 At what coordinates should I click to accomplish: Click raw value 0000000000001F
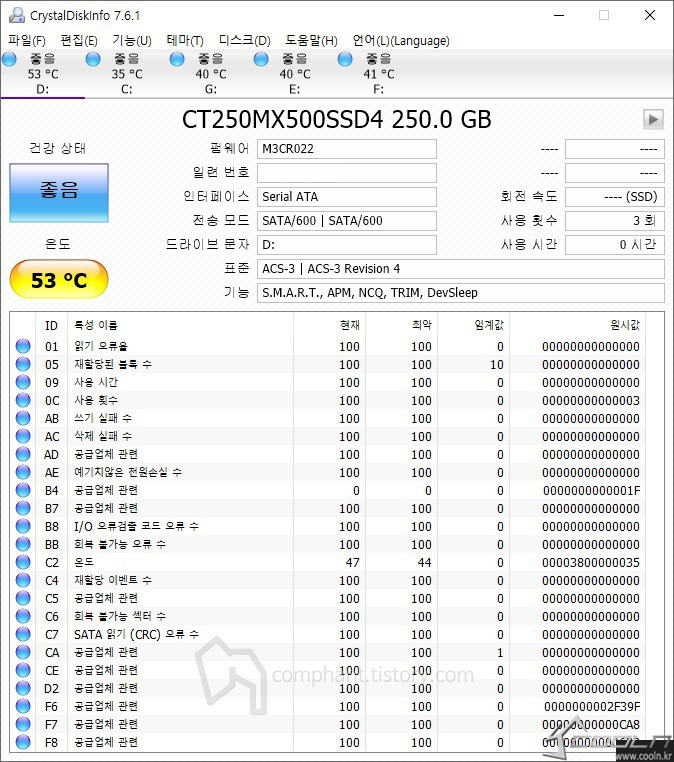point(591,490)
